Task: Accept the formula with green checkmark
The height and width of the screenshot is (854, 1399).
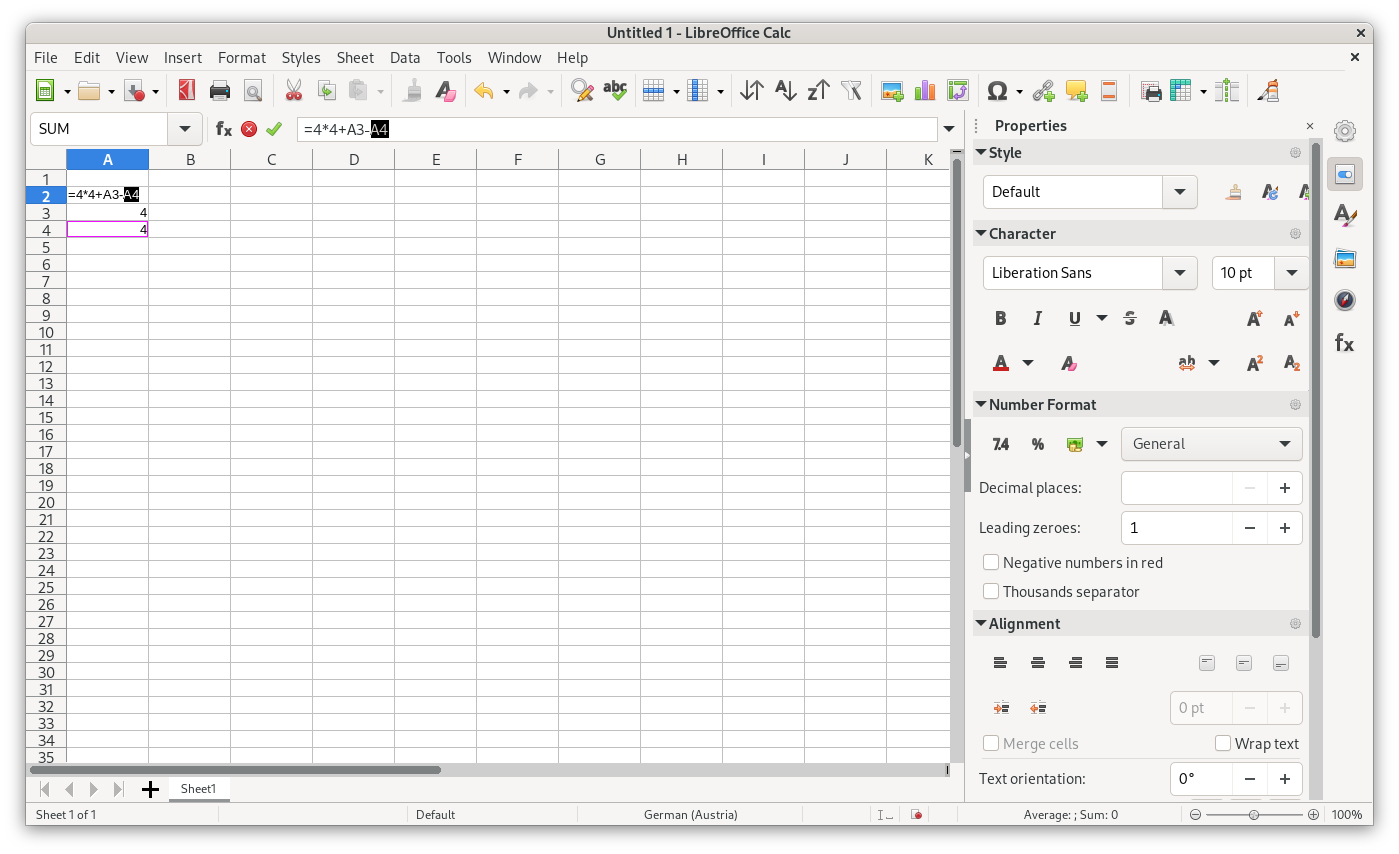Action: point(273,129)
